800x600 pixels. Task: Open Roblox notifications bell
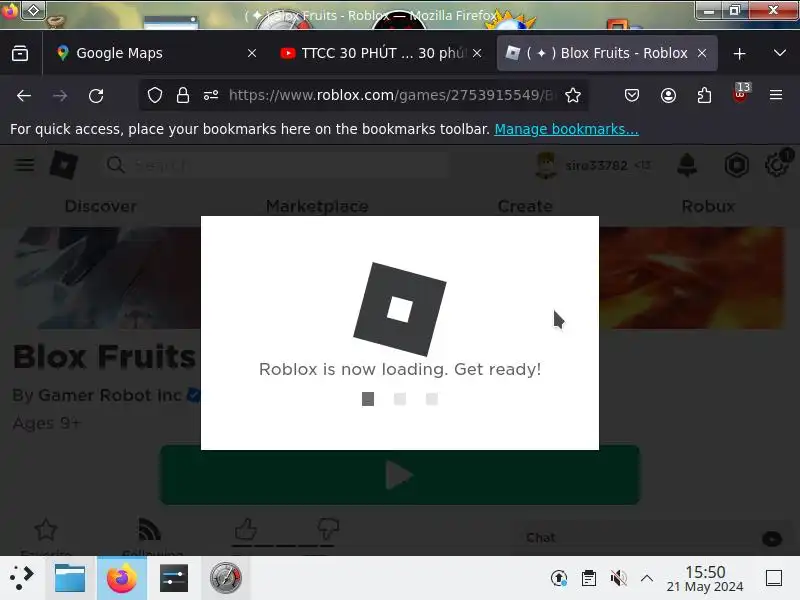pyautogui.click(x=687, y=165)
